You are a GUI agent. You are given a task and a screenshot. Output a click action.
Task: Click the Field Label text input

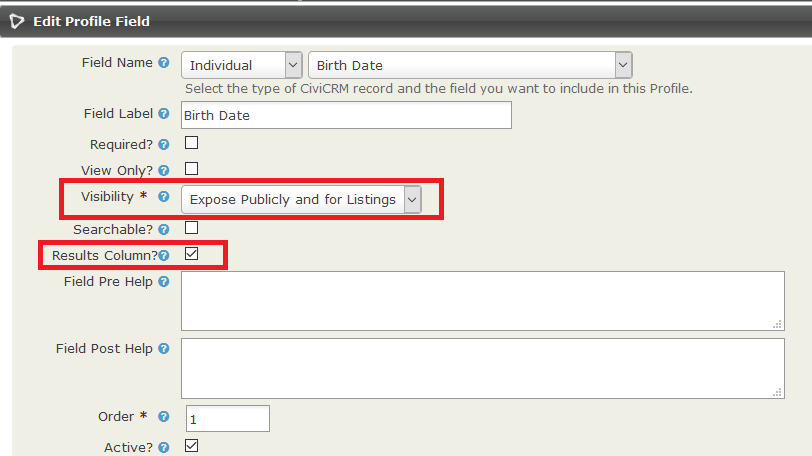[346, 115]
